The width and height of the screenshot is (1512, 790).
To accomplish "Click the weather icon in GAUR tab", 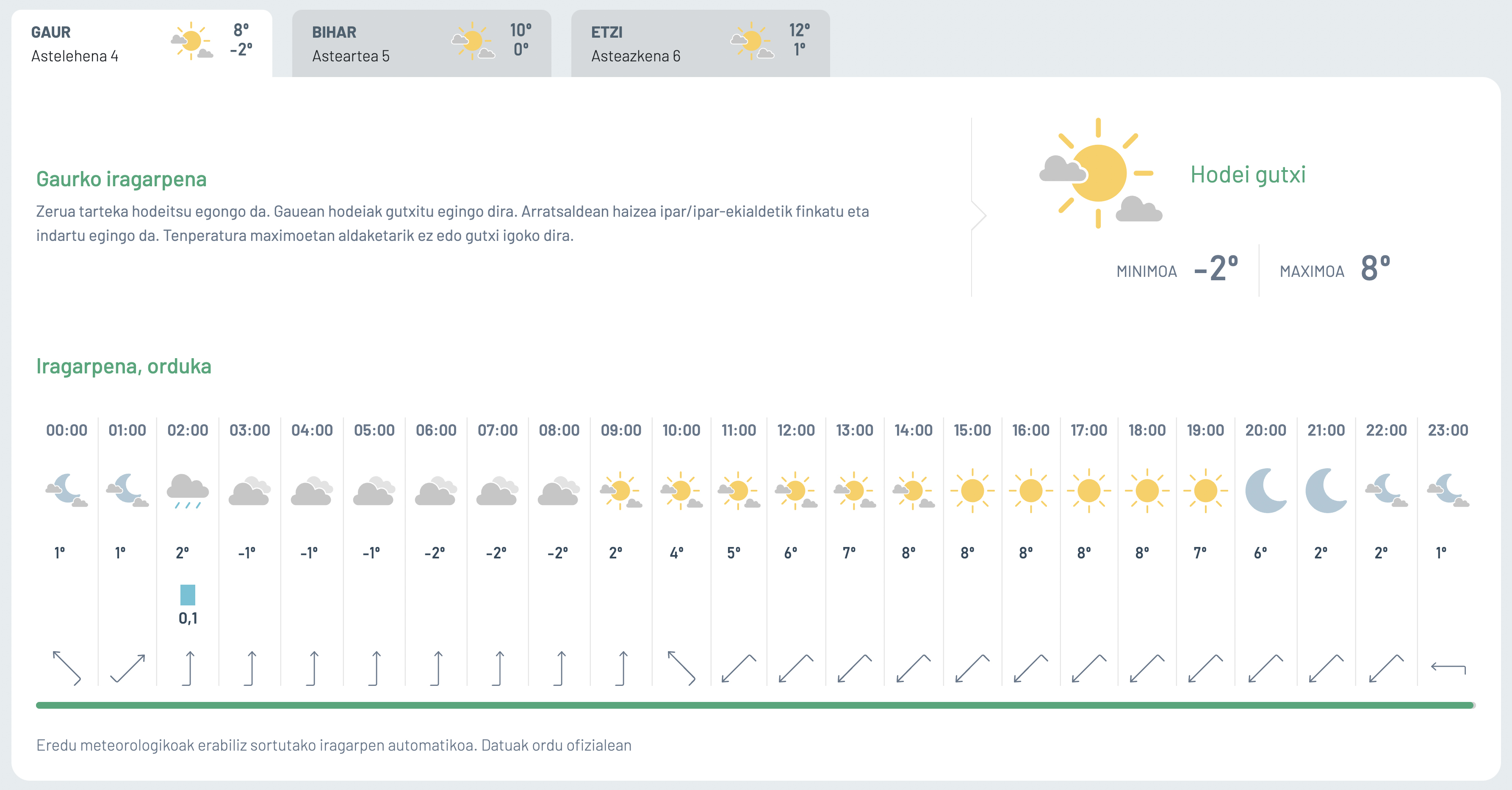I will [192, 41].
